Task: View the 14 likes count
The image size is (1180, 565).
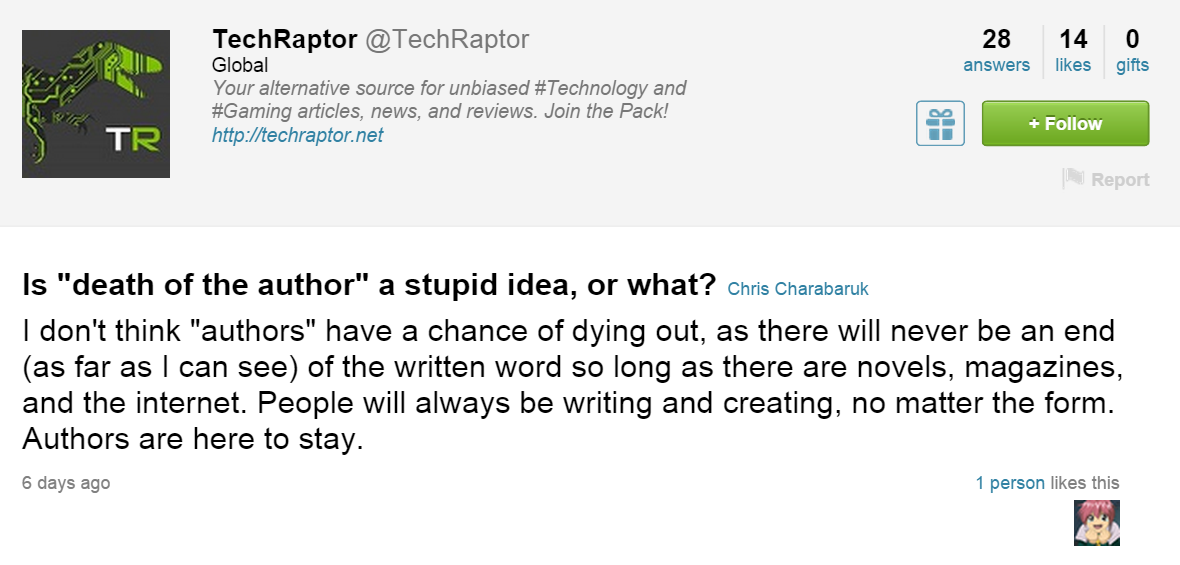Action: 1073,51
